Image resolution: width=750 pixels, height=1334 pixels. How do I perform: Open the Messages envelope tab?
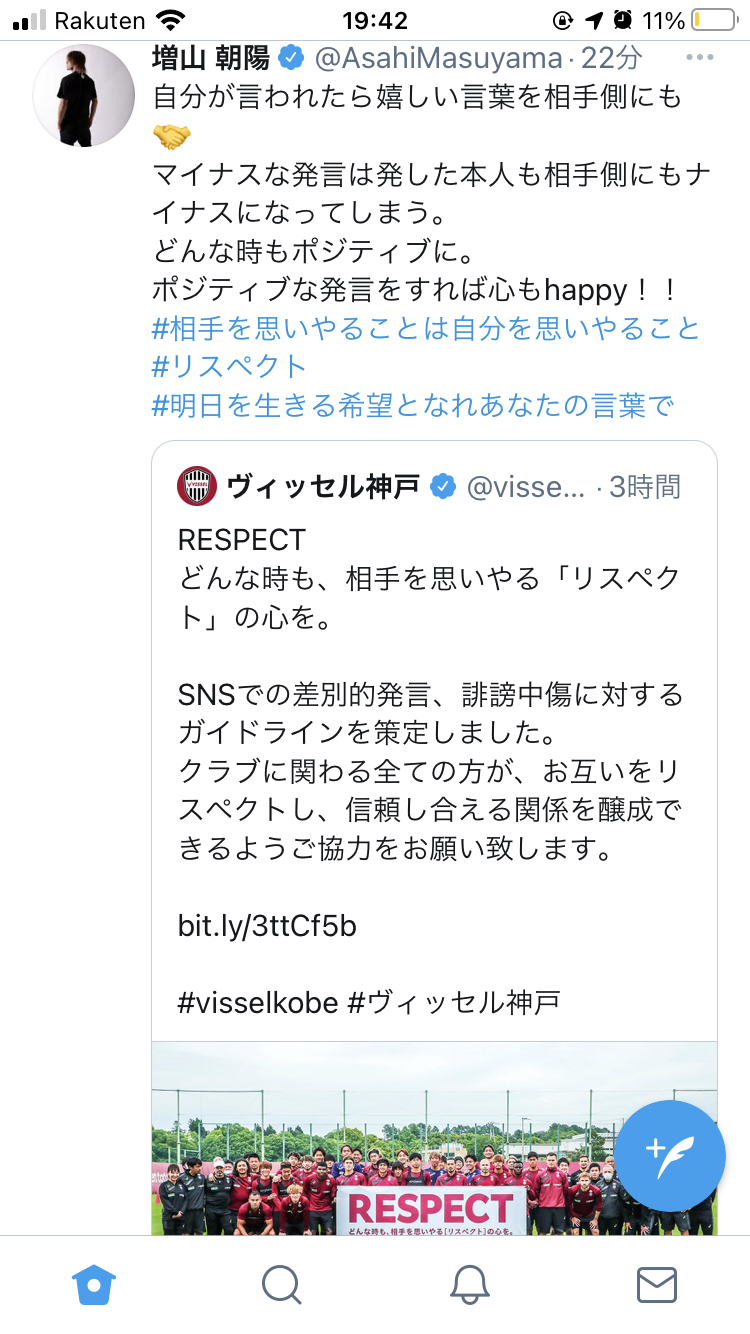click(657, 1284)
